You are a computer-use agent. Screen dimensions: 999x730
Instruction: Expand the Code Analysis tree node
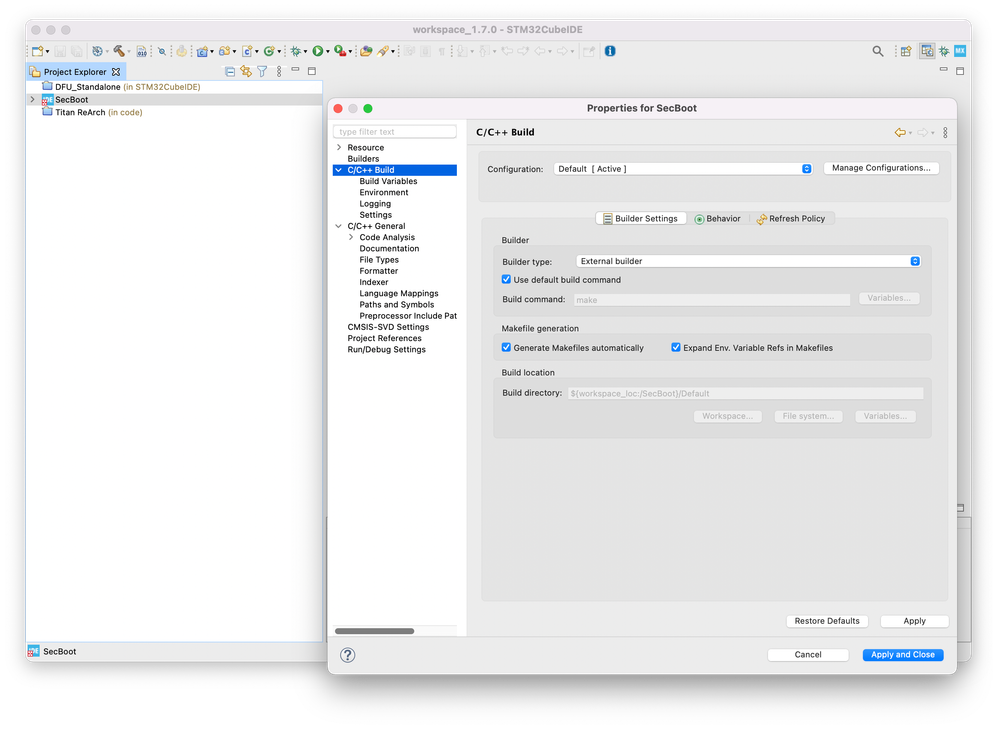click(351, 237)
